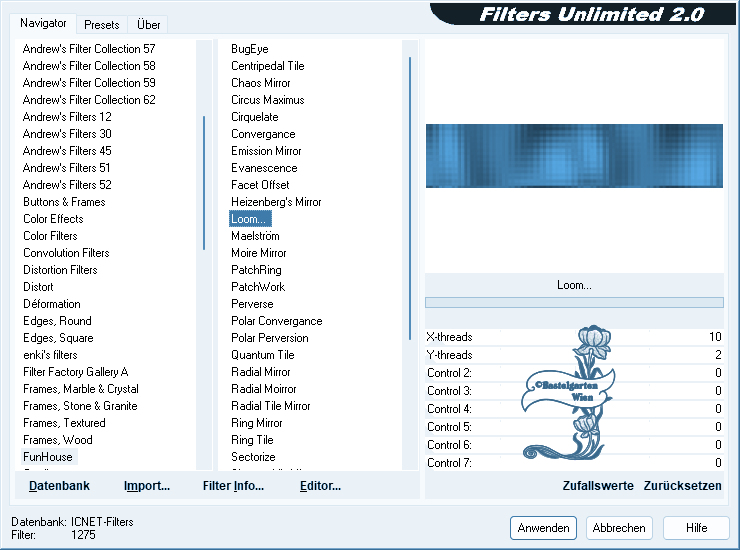740x550 pixels.
Task: Choose the Sectorize filter
Action: pyautogui.click(x=253, y=457)
